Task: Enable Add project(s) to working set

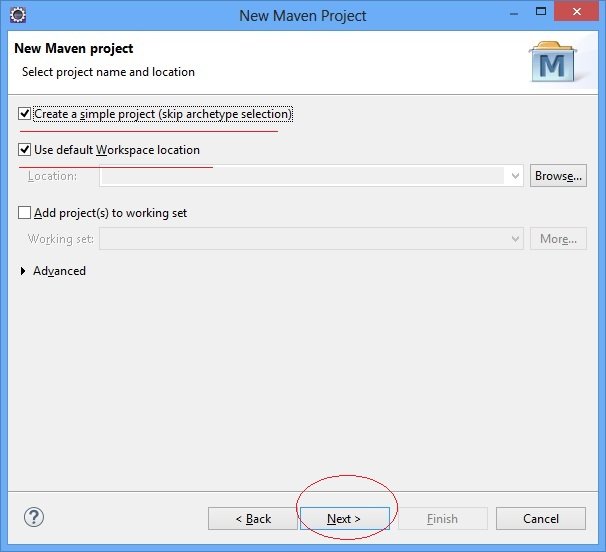Action: [x=24, y=213]
